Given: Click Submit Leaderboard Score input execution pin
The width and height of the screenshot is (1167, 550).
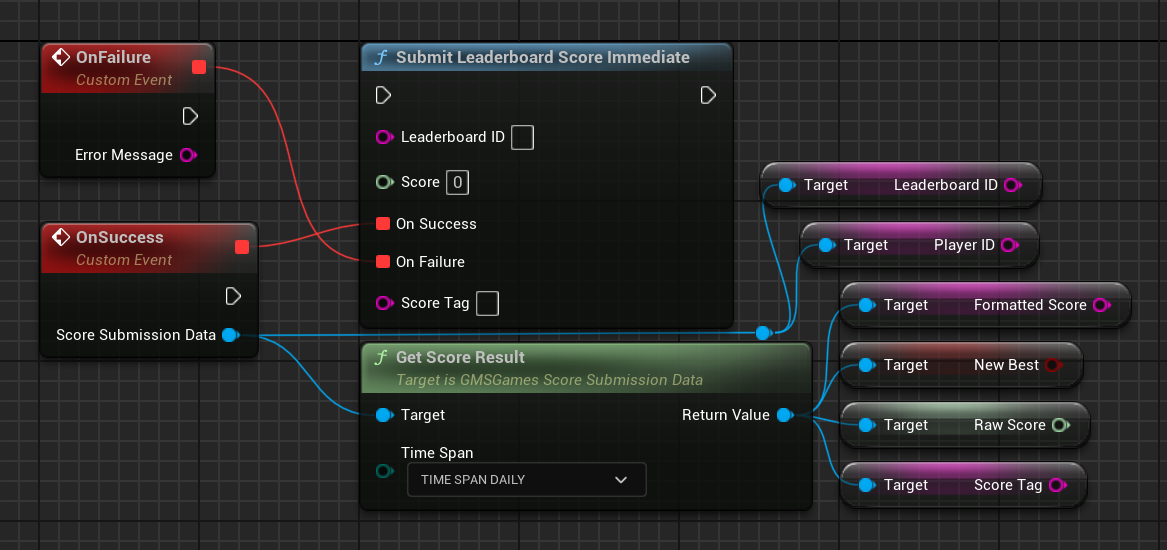Looking at the screenshot, I should (x=383, y=95).
